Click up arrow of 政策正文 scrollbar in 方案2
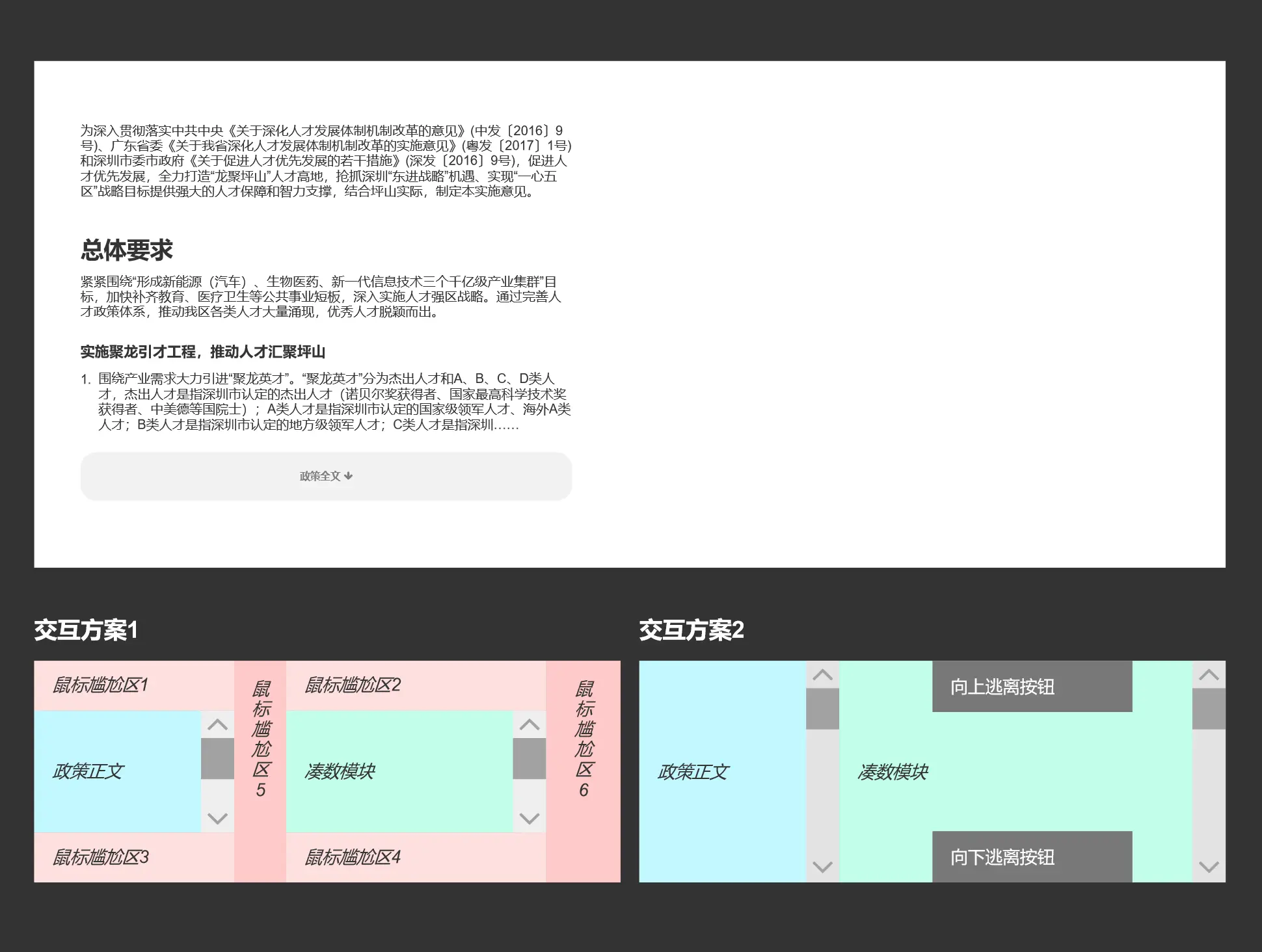 pyautogui.click(x=822, y=675)
